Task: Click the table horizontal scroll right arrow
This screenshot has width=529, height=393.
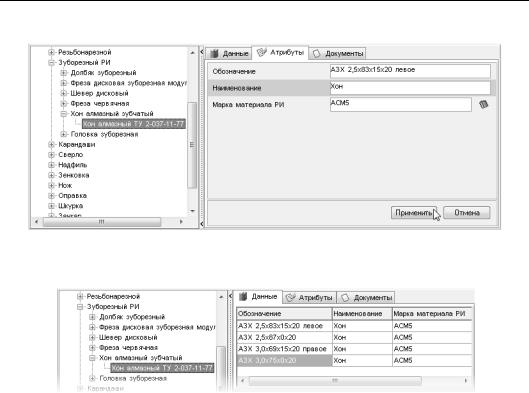Action: (x=466, y=381)
